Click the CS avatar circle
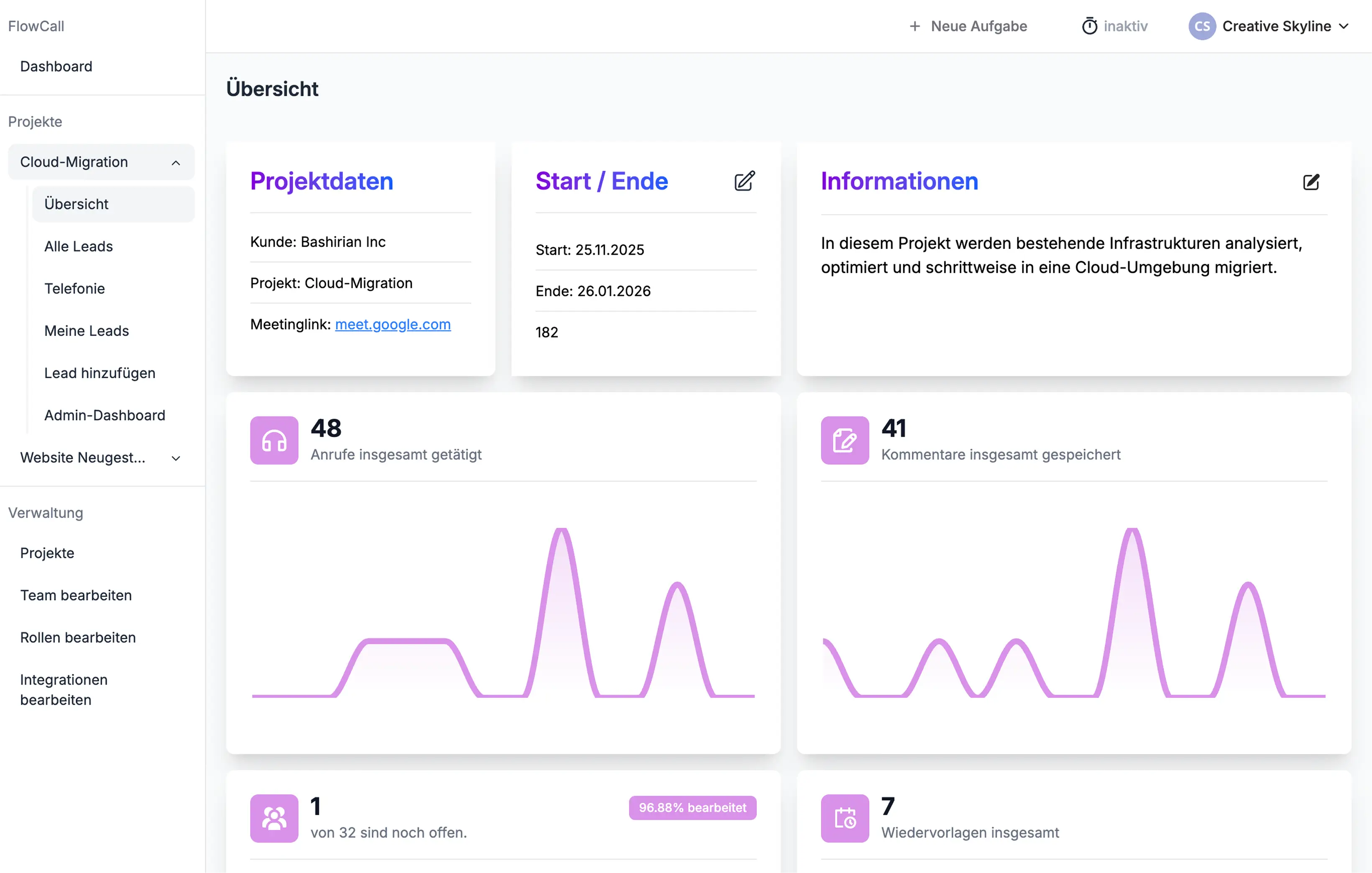Image resolution: width=1372 pixels, height=873 pixels. pyautogui.click(x=1202, y=26)
